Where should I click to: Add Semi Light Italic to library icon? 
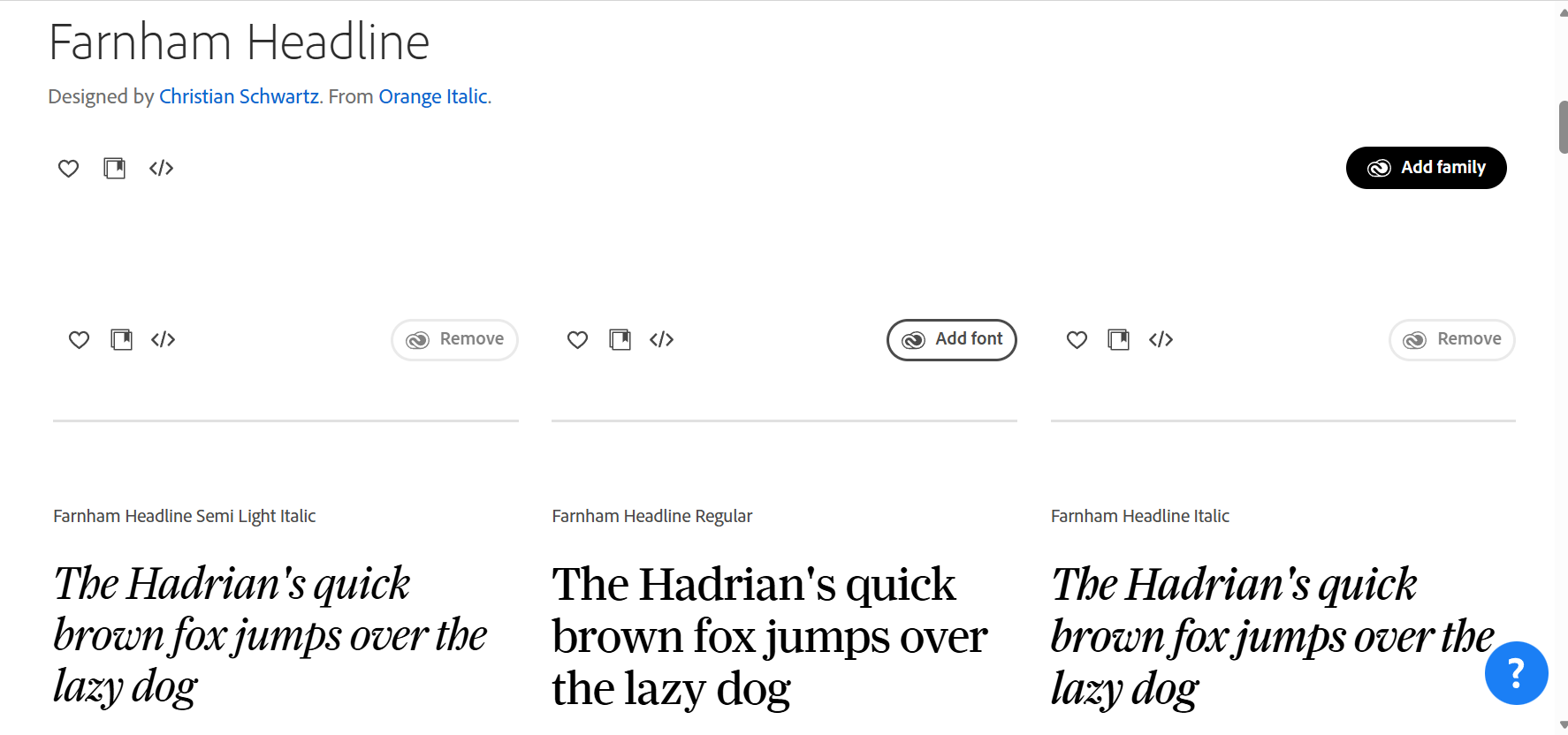click(x=122, y=339)
